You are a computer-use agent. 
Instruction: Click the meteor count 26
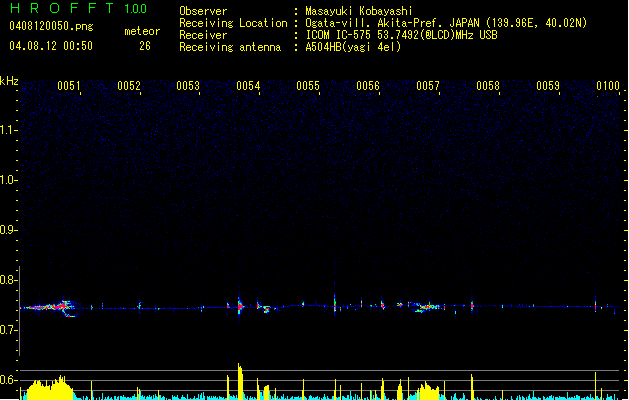pyautogui.click(x=145, y=46)
